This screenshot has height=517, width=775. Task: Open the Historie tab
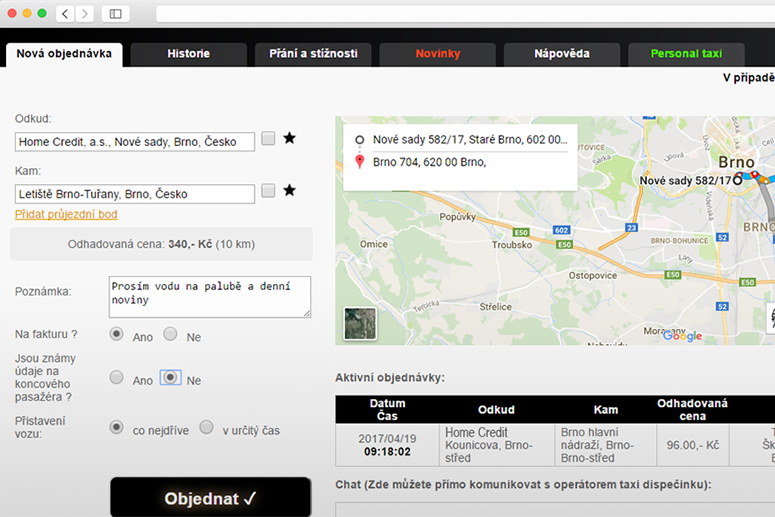(188, 53)
